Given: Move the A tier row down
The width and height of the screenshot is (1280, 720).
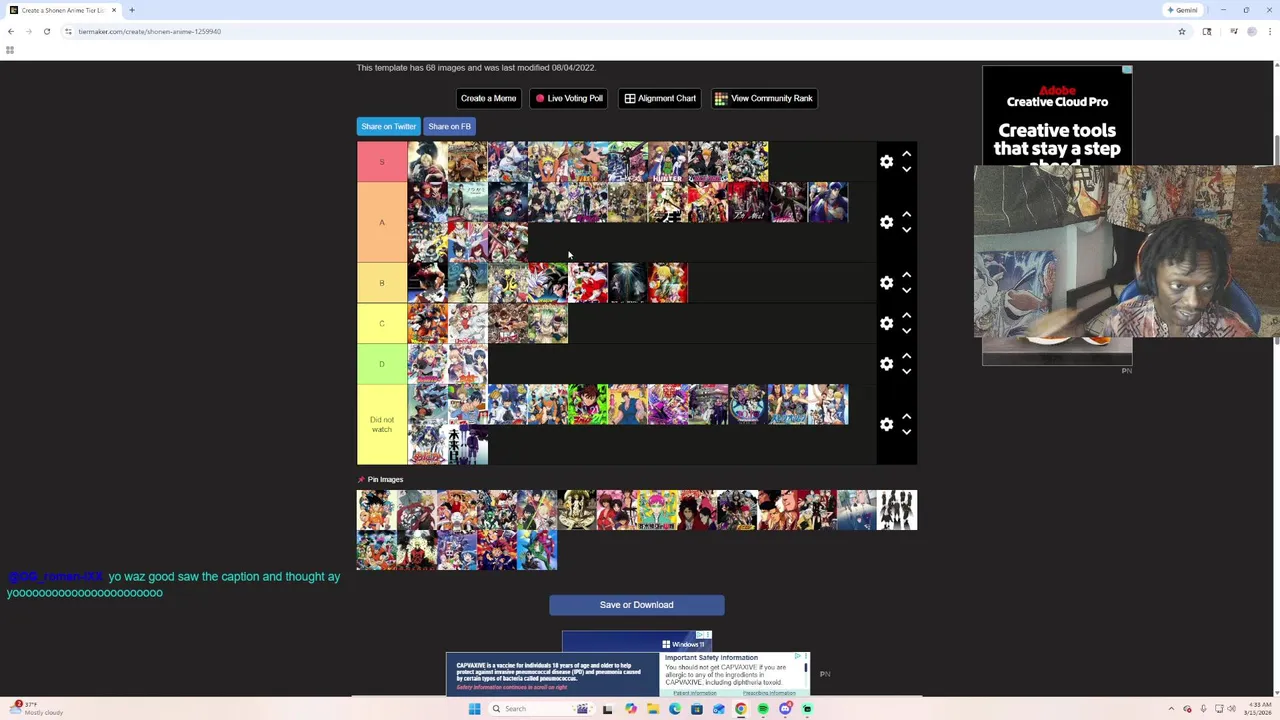Looking at the screenshot, I should tap(906, 230).
